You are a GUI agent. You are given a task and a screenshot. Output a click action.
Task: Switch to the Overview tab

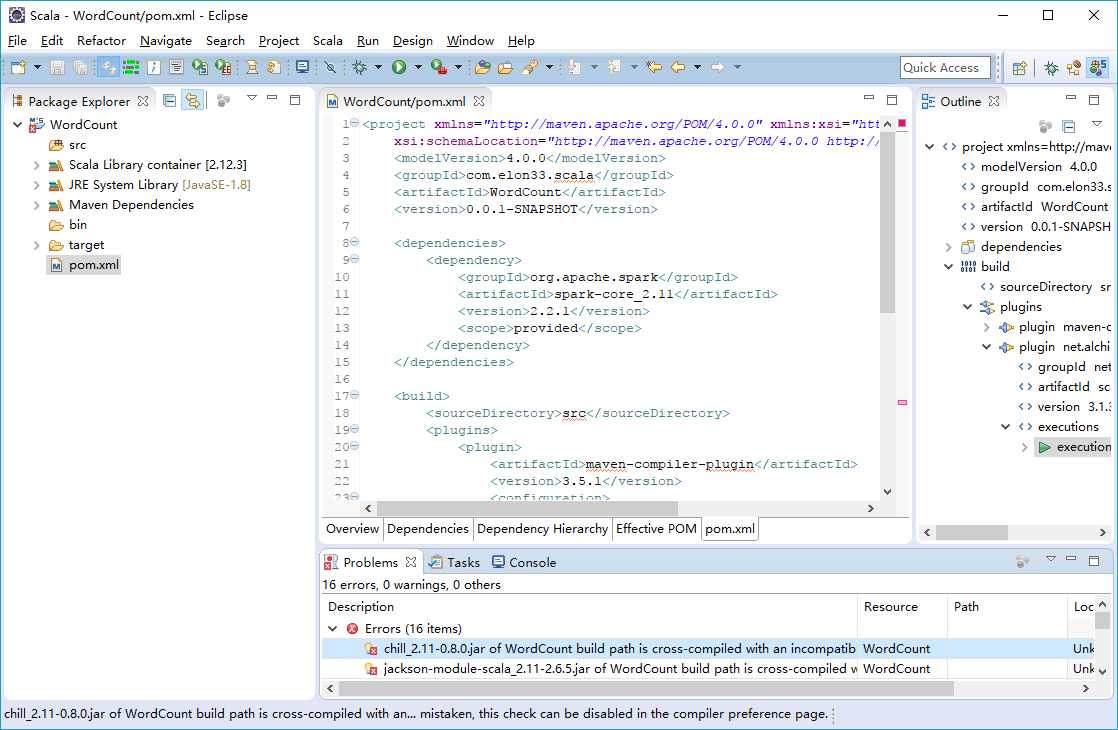(x=352, y=529)
